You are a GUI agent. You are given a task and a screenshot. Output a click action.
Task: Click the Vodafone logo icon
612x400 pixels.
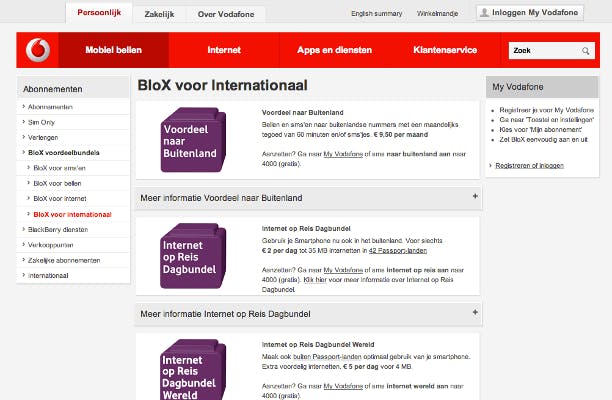tap(38, 50)
